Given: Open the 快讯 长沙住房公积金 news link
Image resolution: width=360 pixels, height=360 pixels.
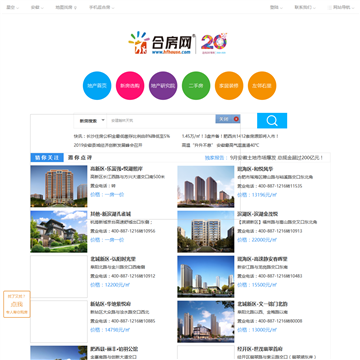Looking at the screenshot, I should 122,136.
